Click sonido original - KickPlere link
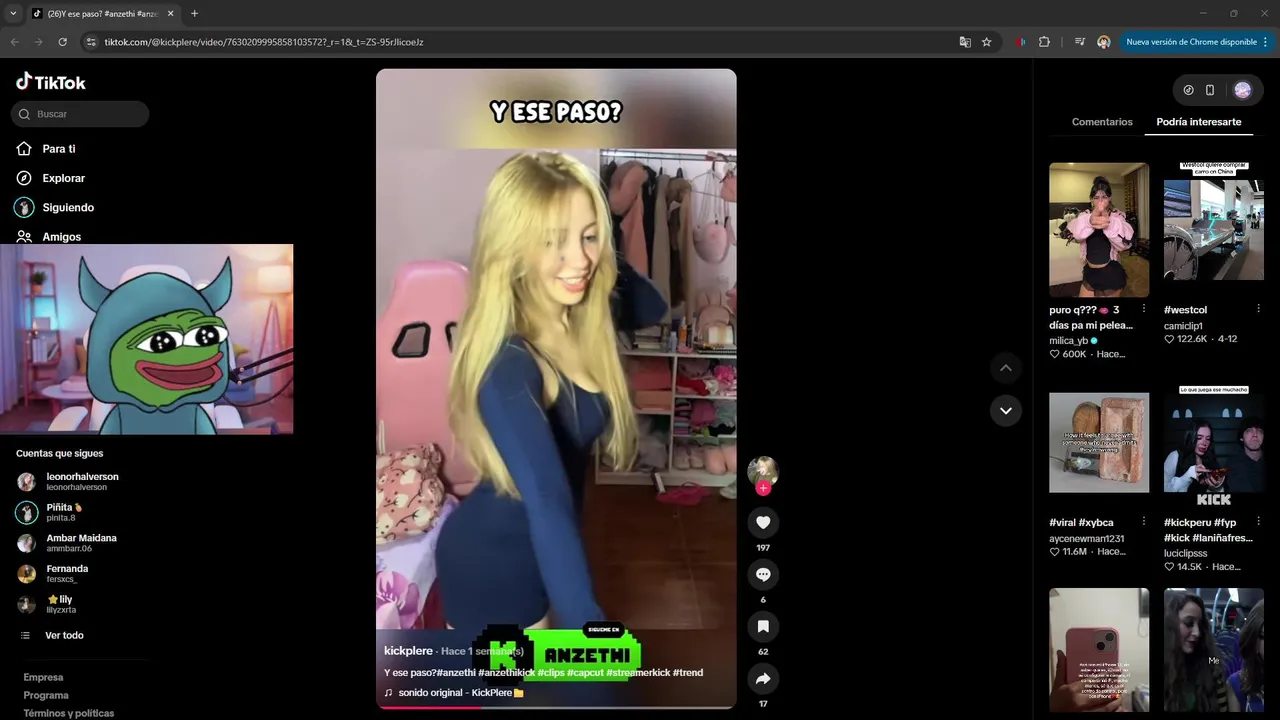 (454, 692)
